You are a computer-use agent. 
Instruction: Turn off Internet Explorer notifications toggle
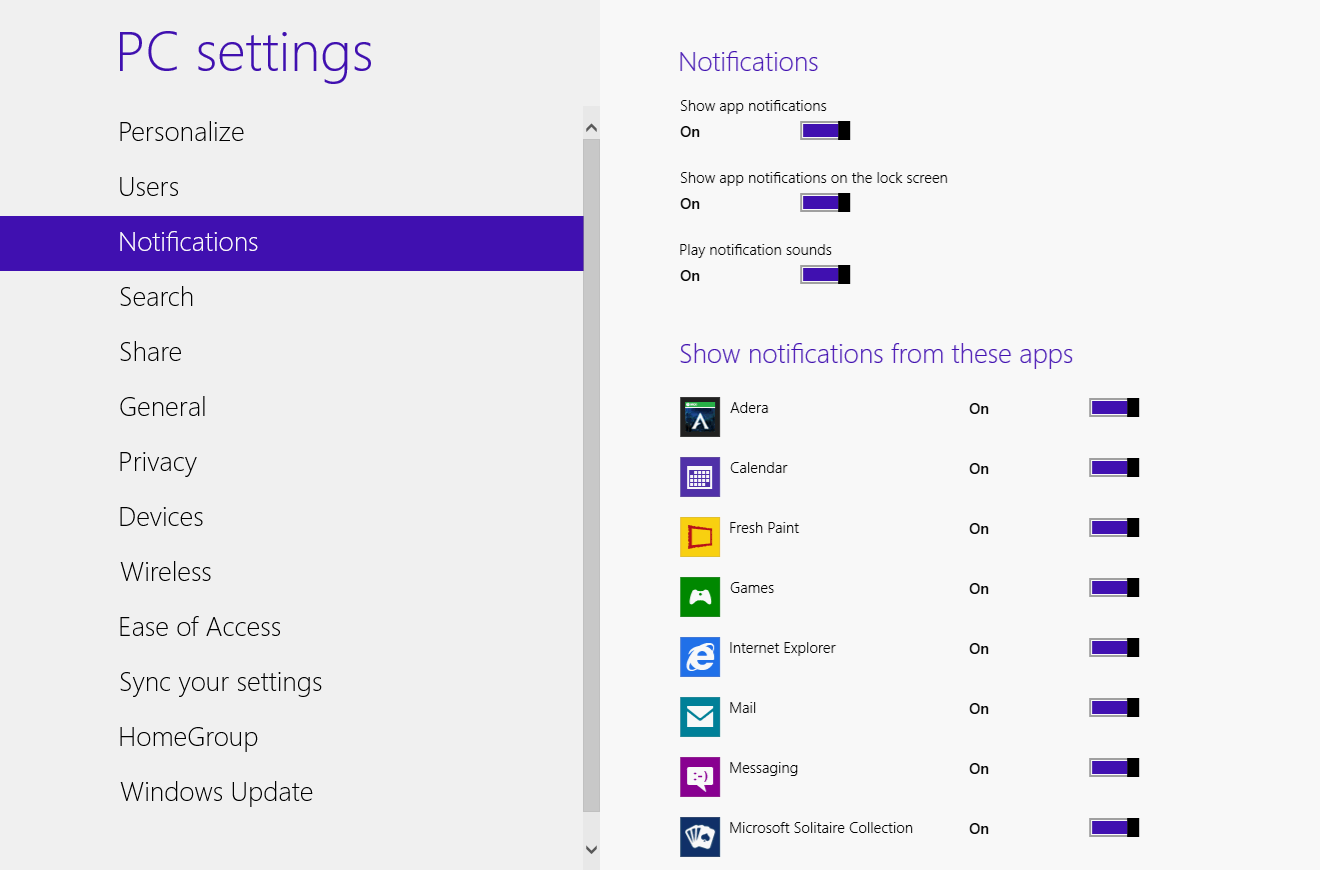coord(1114,648)
